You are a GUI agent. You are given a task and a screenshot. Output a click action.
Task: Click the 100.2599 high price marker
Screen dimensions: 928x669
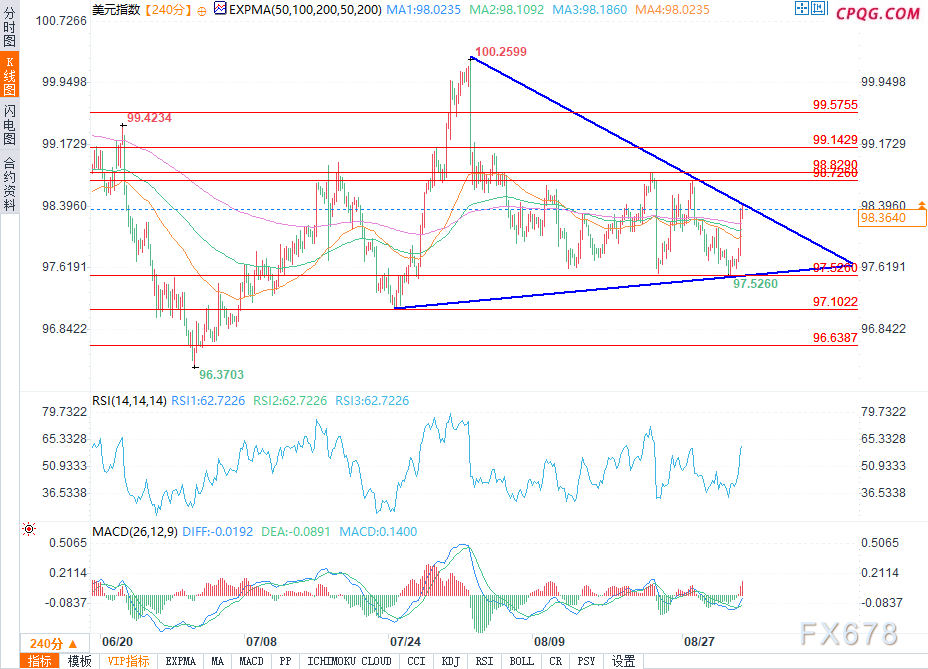[501, 51]
